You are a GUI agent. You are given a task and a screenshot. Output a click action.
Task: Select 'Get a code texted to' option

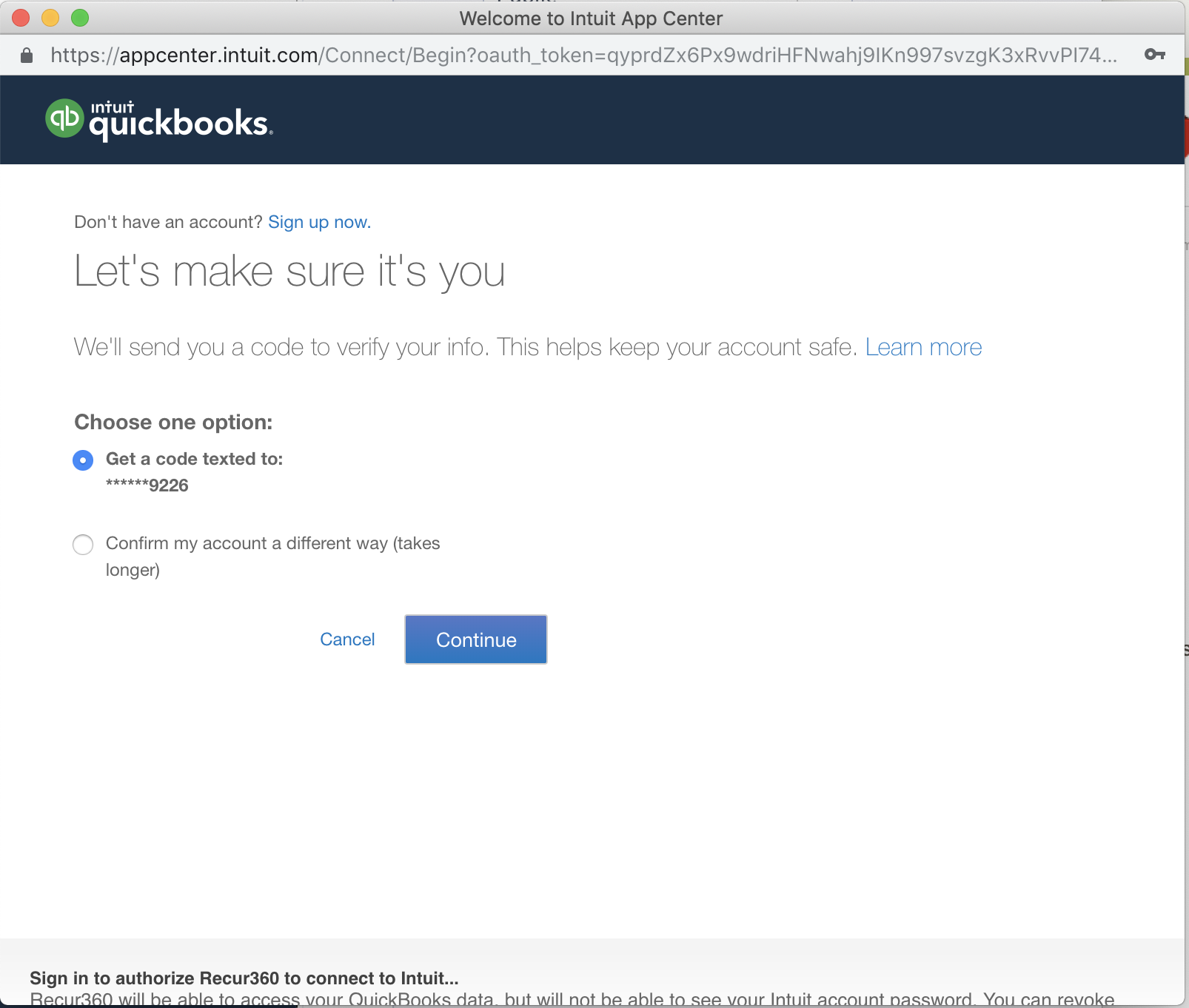click(83, 460)
